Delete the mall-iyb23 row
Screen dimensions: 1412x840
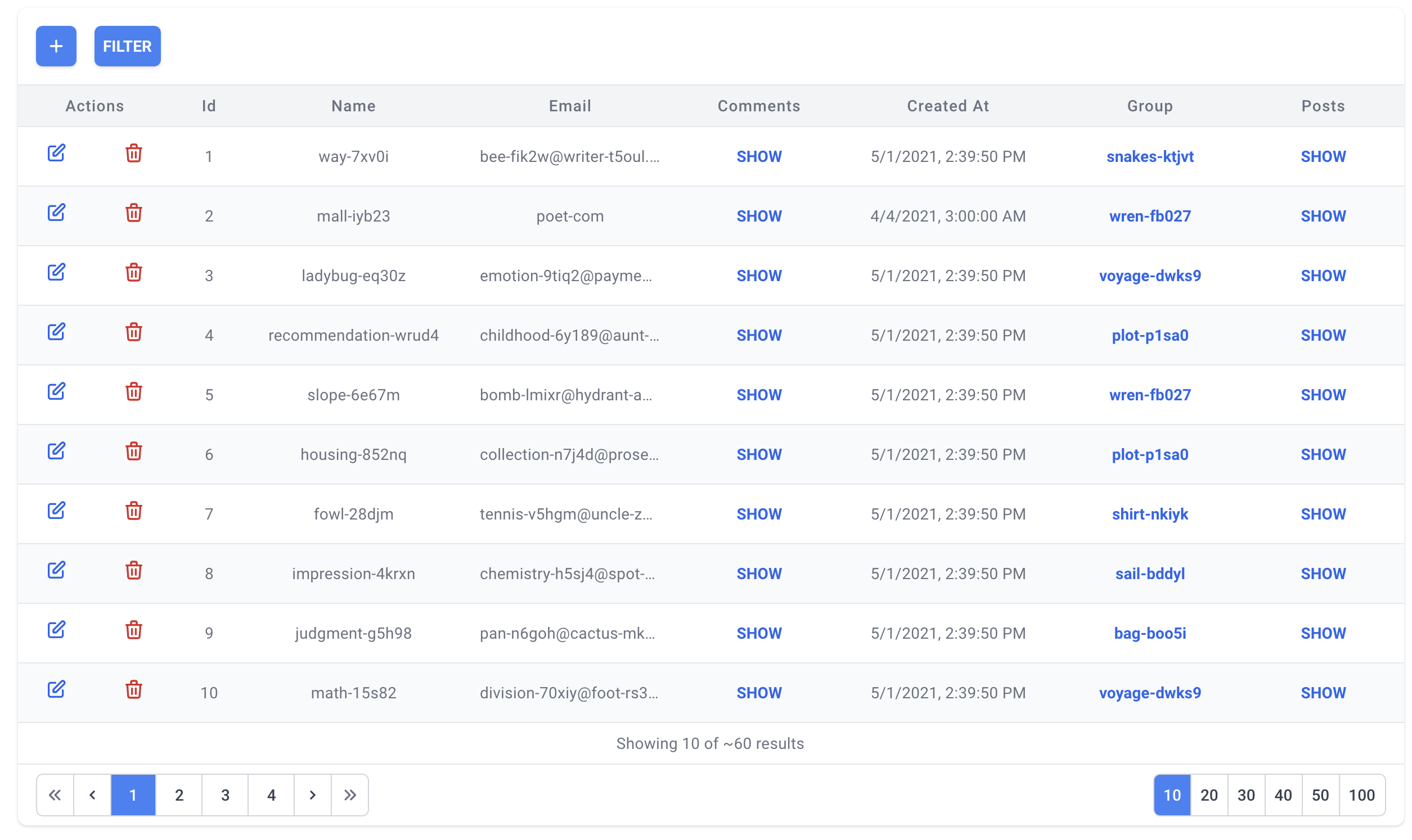tap(134, 213)
